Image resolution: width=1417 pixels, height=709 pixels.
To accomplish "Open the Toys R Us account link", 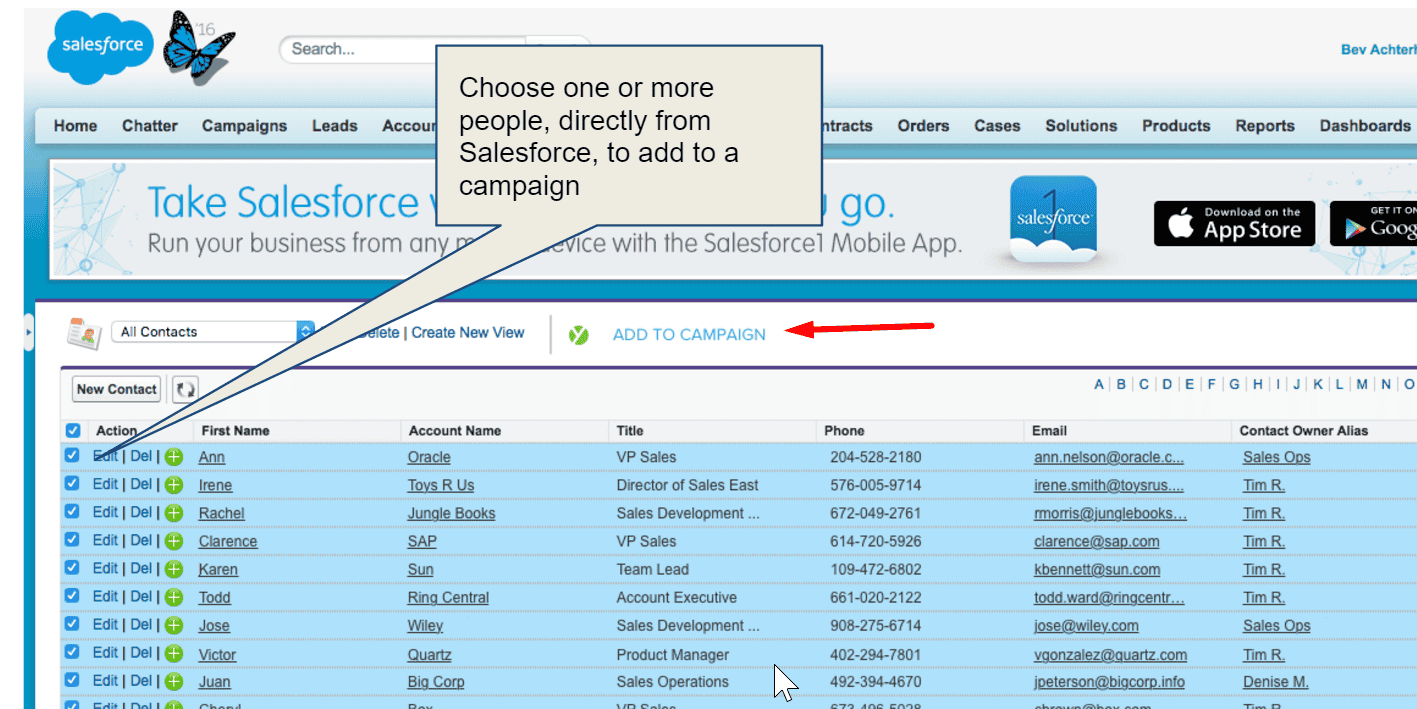I will tap(441, 485).
